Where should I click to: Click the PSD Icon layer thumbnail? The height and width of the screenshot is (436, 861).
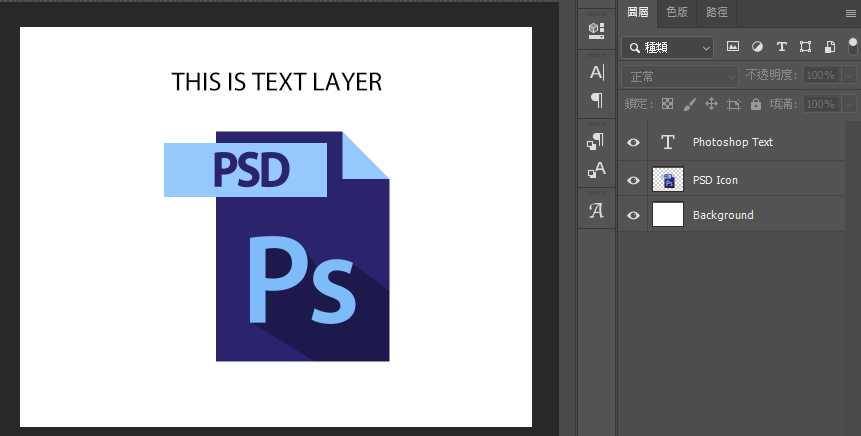[x=668, y=180]
